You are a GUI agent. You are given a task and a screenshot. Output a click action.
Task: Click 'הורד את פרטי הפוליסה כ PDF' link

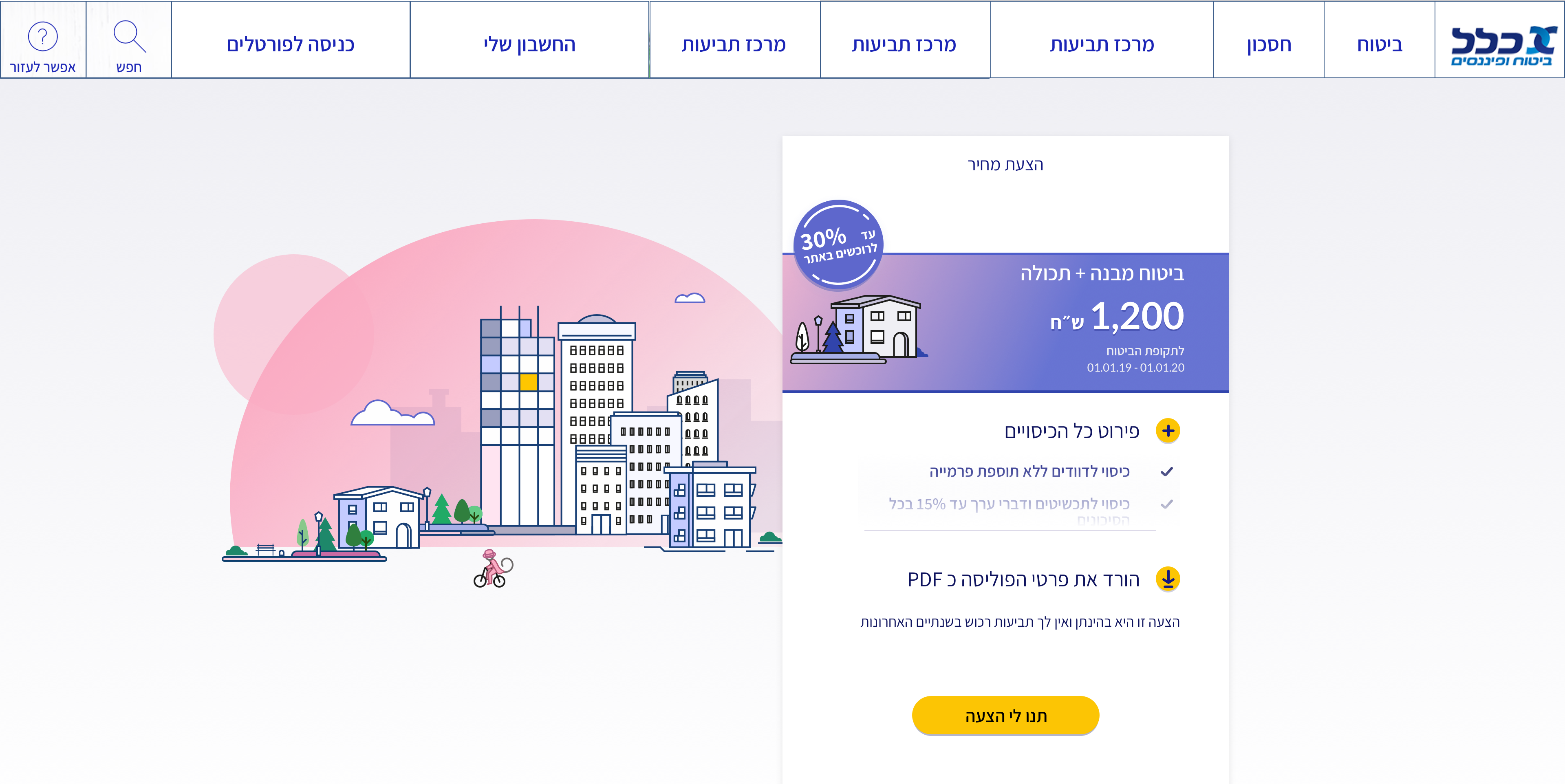pos(1023,579)
